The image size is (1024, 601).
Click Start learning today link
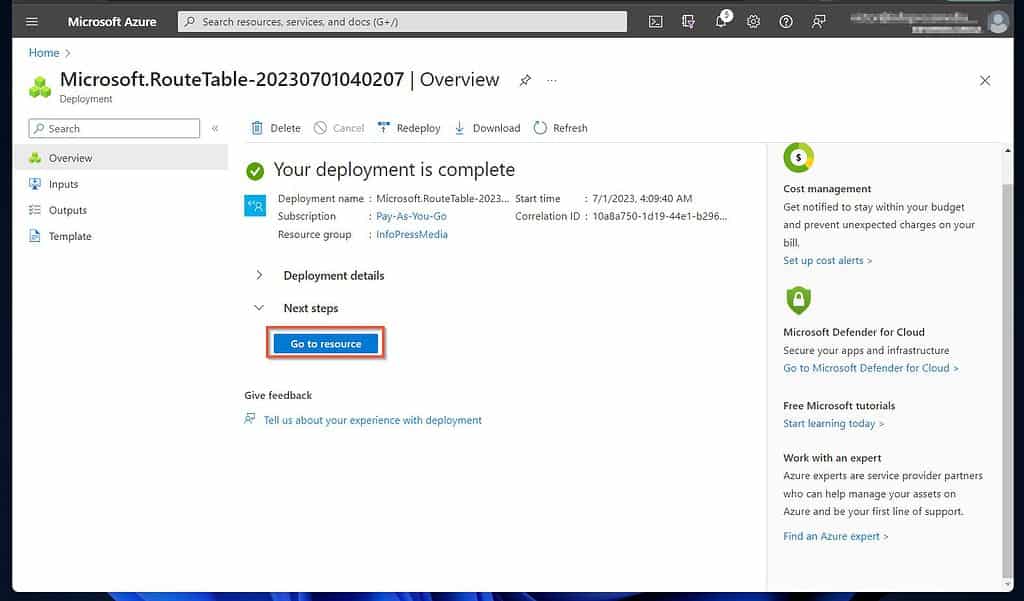834,423
